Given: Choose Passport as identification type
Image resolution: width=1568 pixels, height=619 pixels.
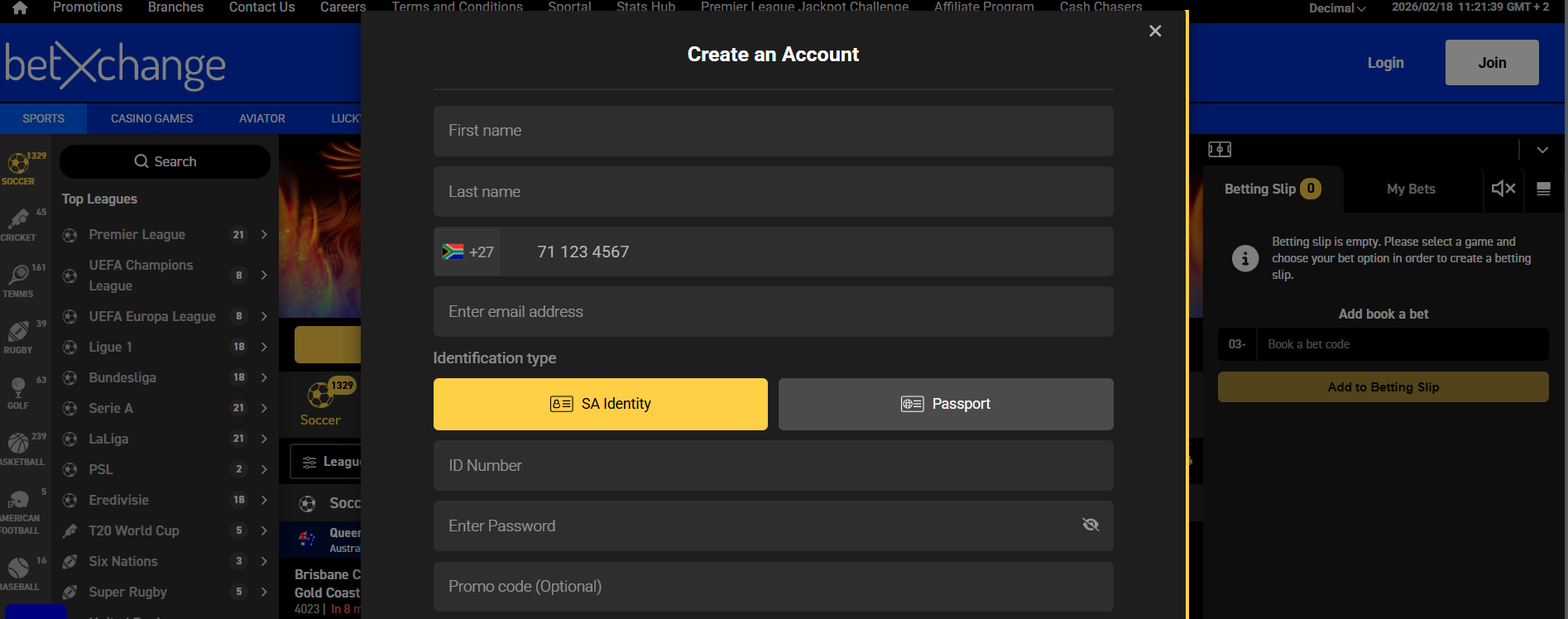Looking at the screenshot, I should coord(945,404).
